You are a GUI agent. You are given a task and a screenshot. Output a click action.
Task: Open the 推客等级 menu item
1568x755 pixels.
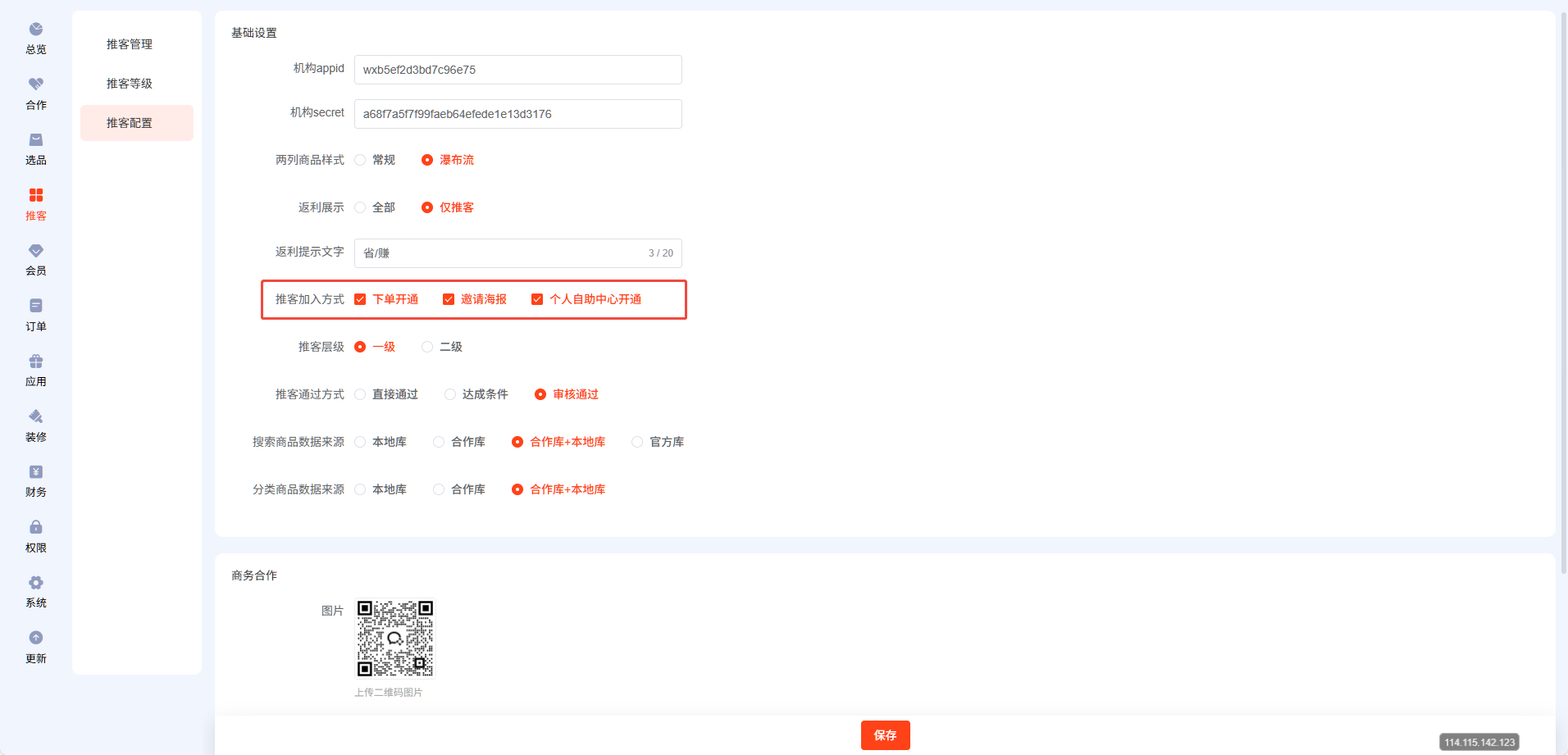pyautogui.click(x=130, y=84)
